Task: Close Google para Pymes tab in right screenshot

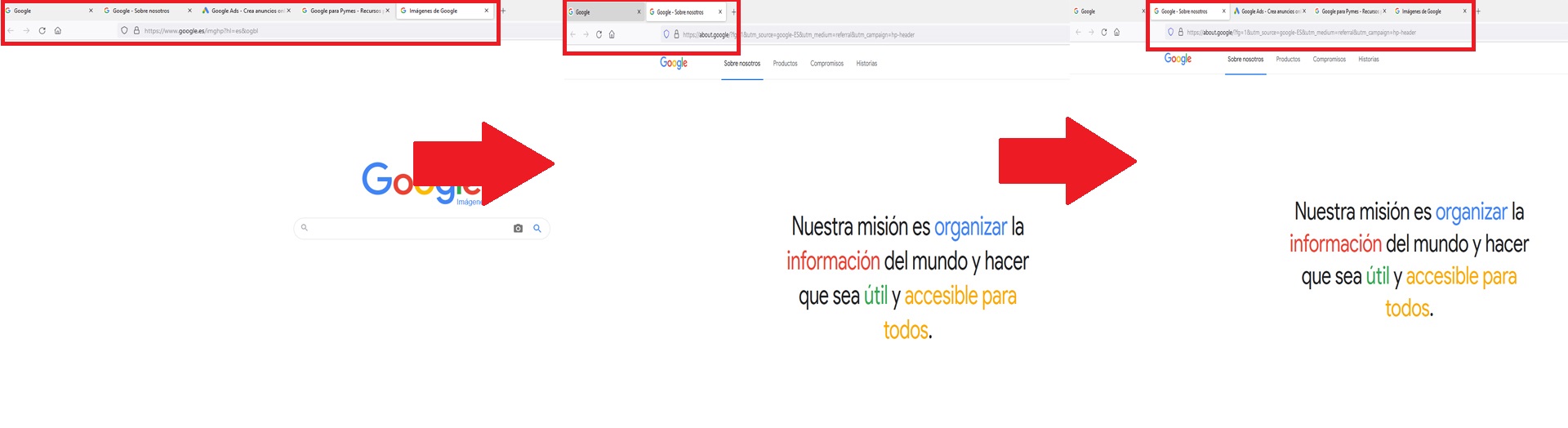Action: pos(1384,11)
